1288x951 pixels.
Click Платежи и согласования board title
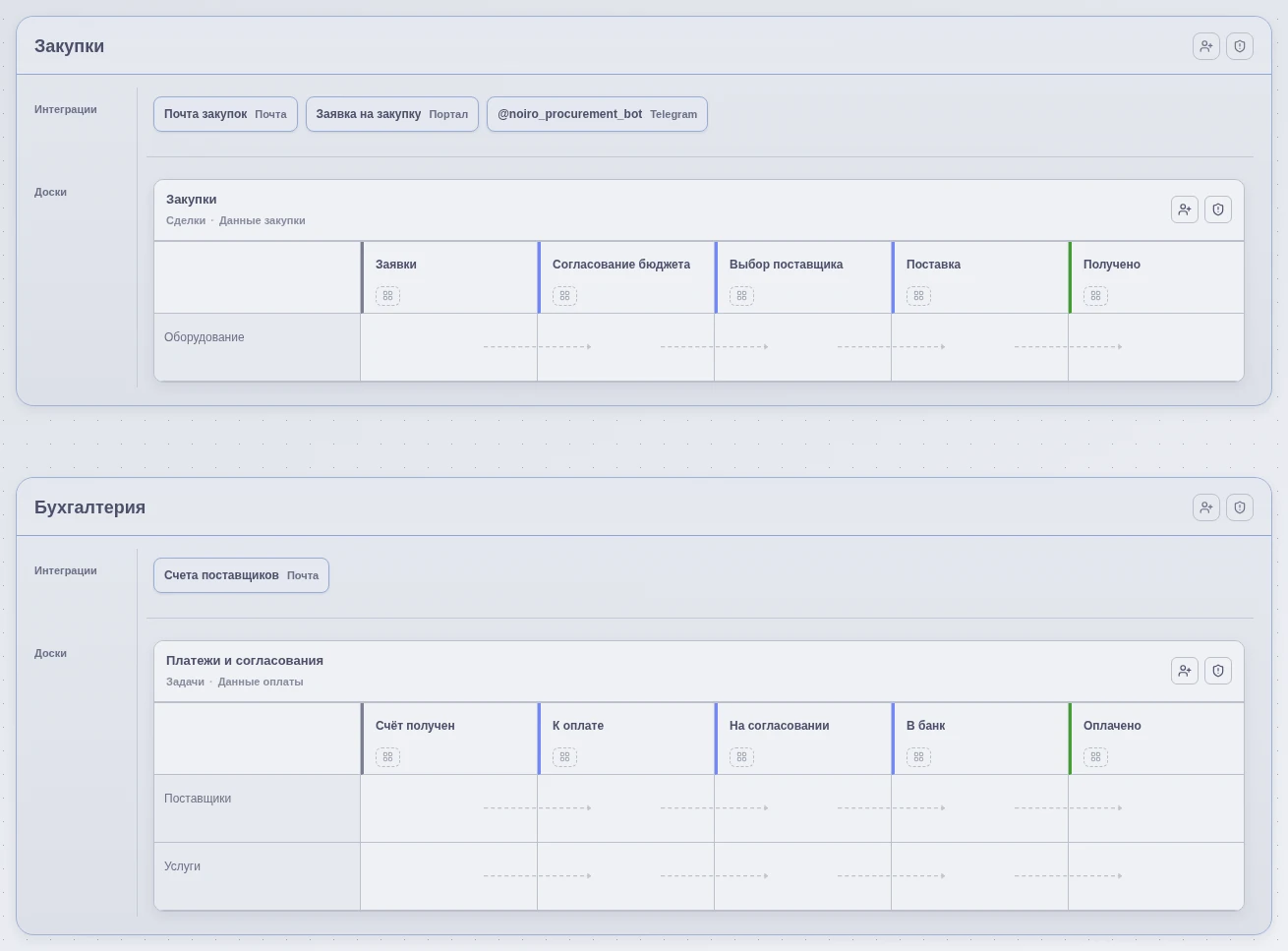[x=245, y=661]
